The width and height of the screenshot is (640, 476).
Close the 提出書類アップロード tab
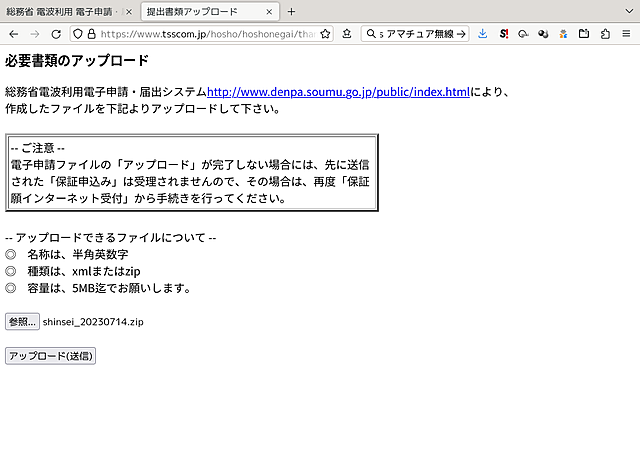pos(269,12)
